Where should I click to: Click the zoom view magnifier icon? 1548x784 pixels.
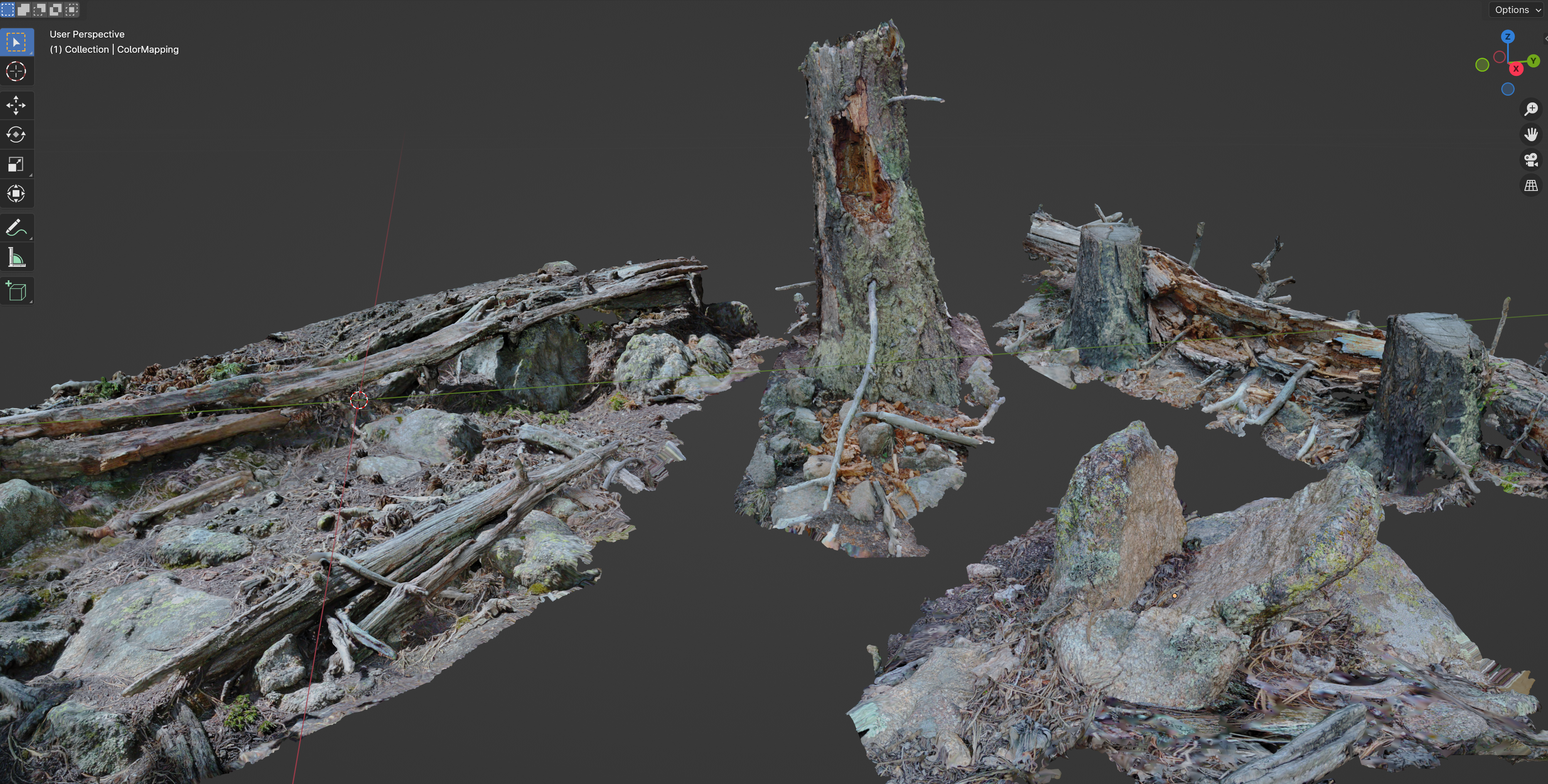(x=1531, y=109)
